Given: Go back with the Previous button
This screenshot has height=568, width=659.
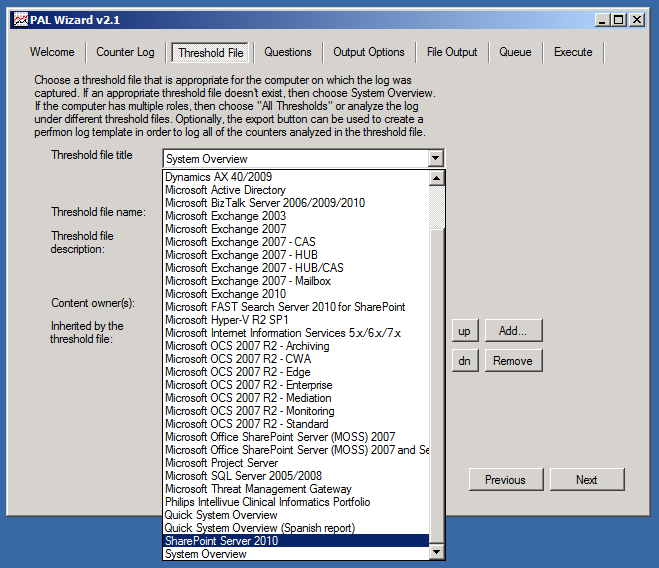Looking at the screenshot, I should tap(506, 480).
